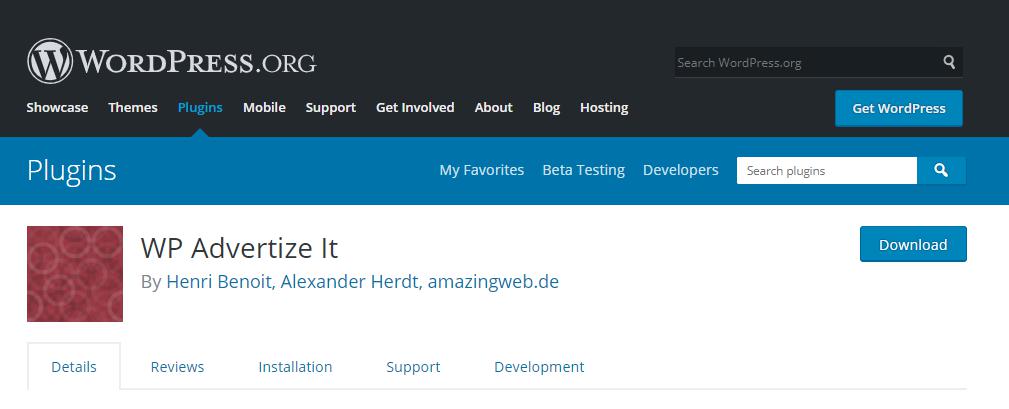Go to the Themes menu item
Image resolution: width=1009 pixels, height=409 pixels.
(x=133, y=107)
